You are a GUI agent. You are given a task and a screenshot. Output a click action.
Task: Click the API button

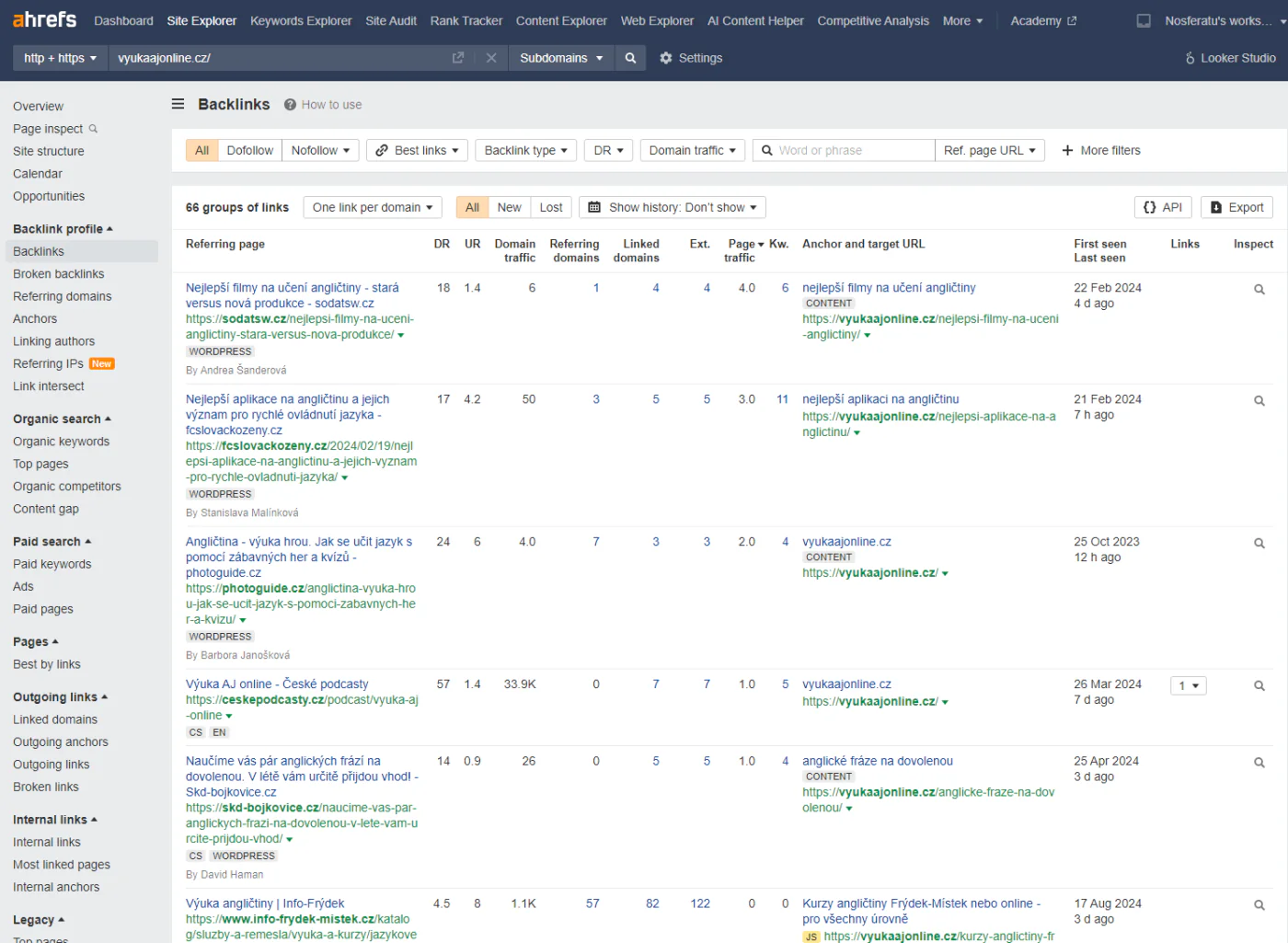pyautogui.click(x=1163, y=207)
